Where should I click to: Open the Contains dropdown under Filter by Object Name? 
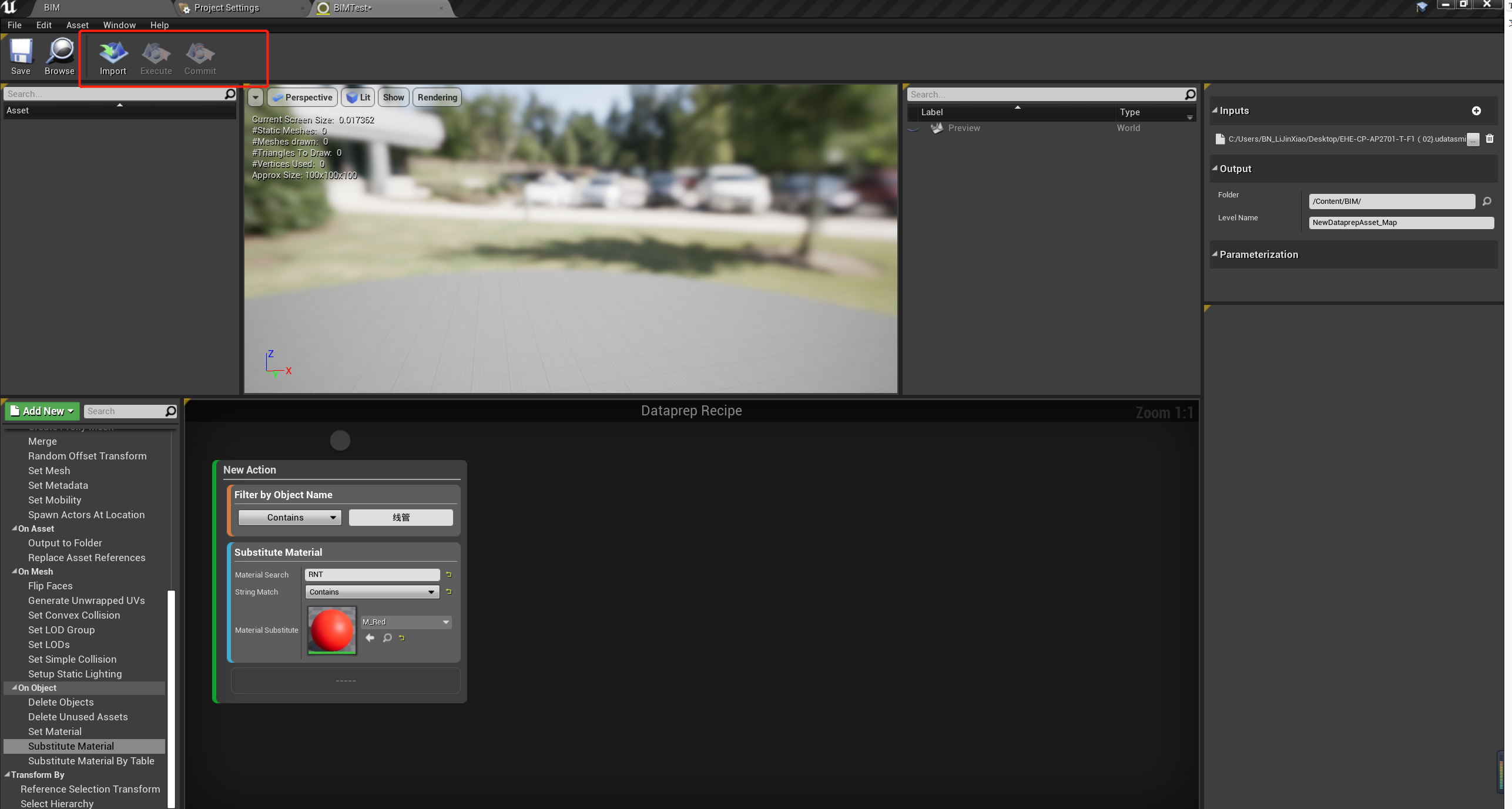[x=289, y=517]
